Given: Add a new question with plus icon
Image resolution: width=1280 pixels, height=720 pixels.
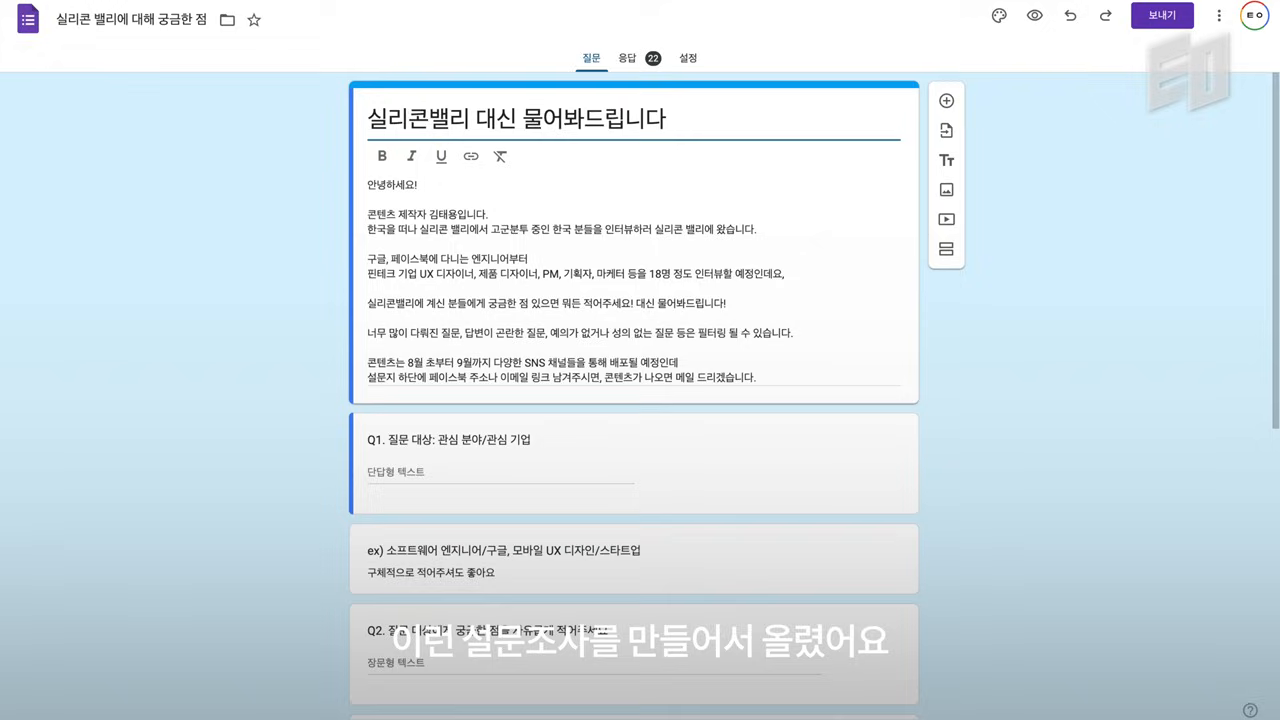Looking at the screenshot, I should click(946, 101).
